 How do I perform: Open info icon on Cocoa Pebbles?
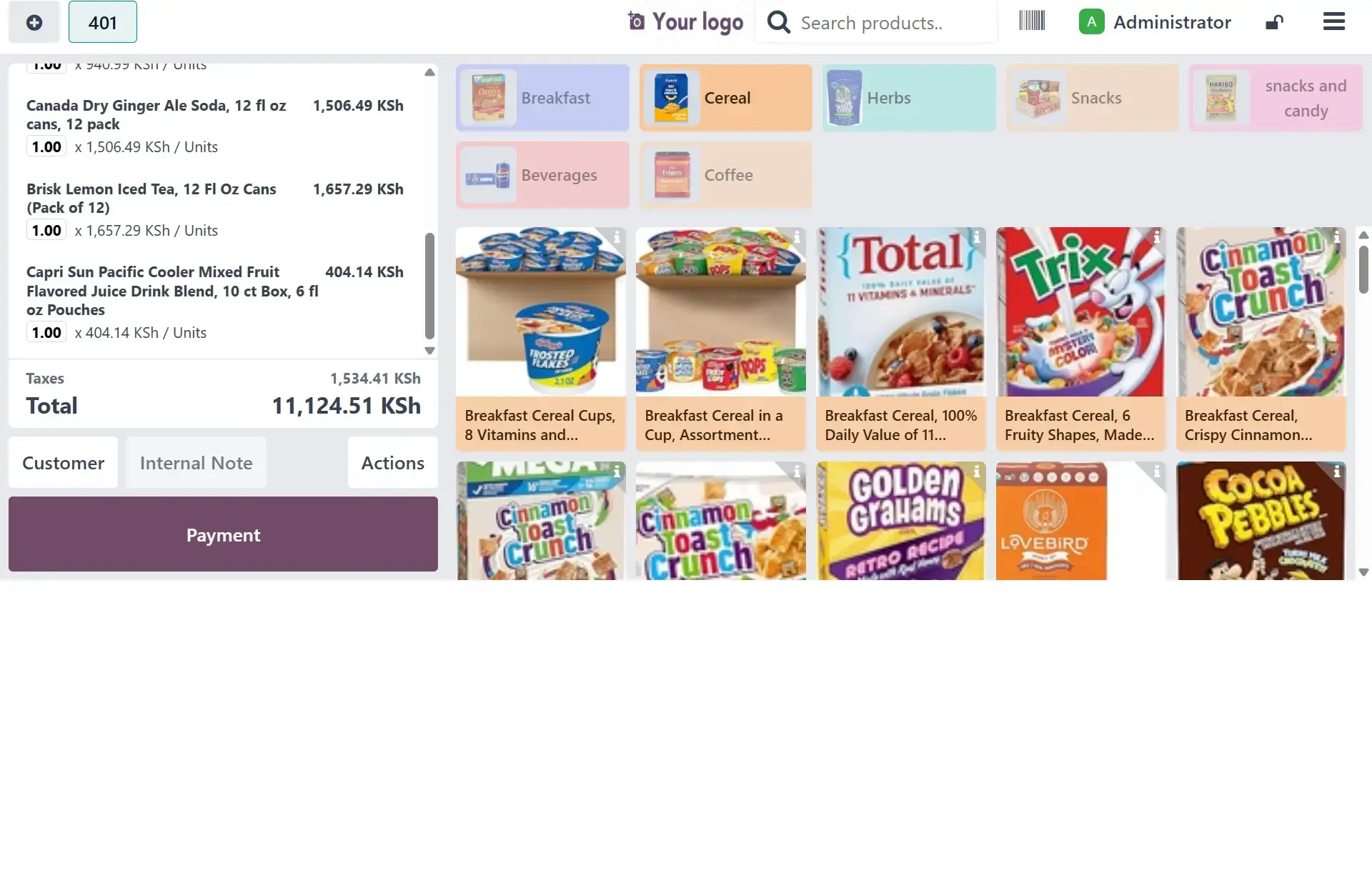tap(1336, 472)
